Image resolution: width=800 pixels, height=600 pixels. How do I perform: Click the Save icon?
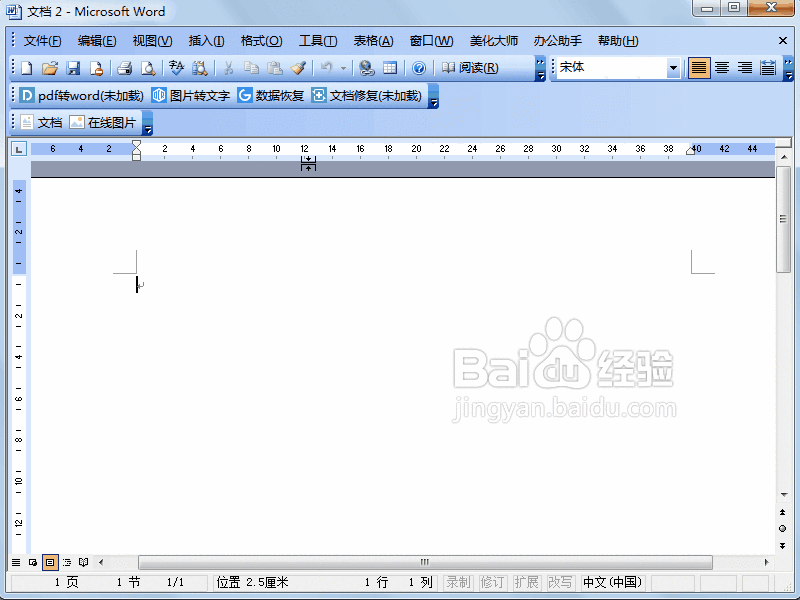pos(74,68)
